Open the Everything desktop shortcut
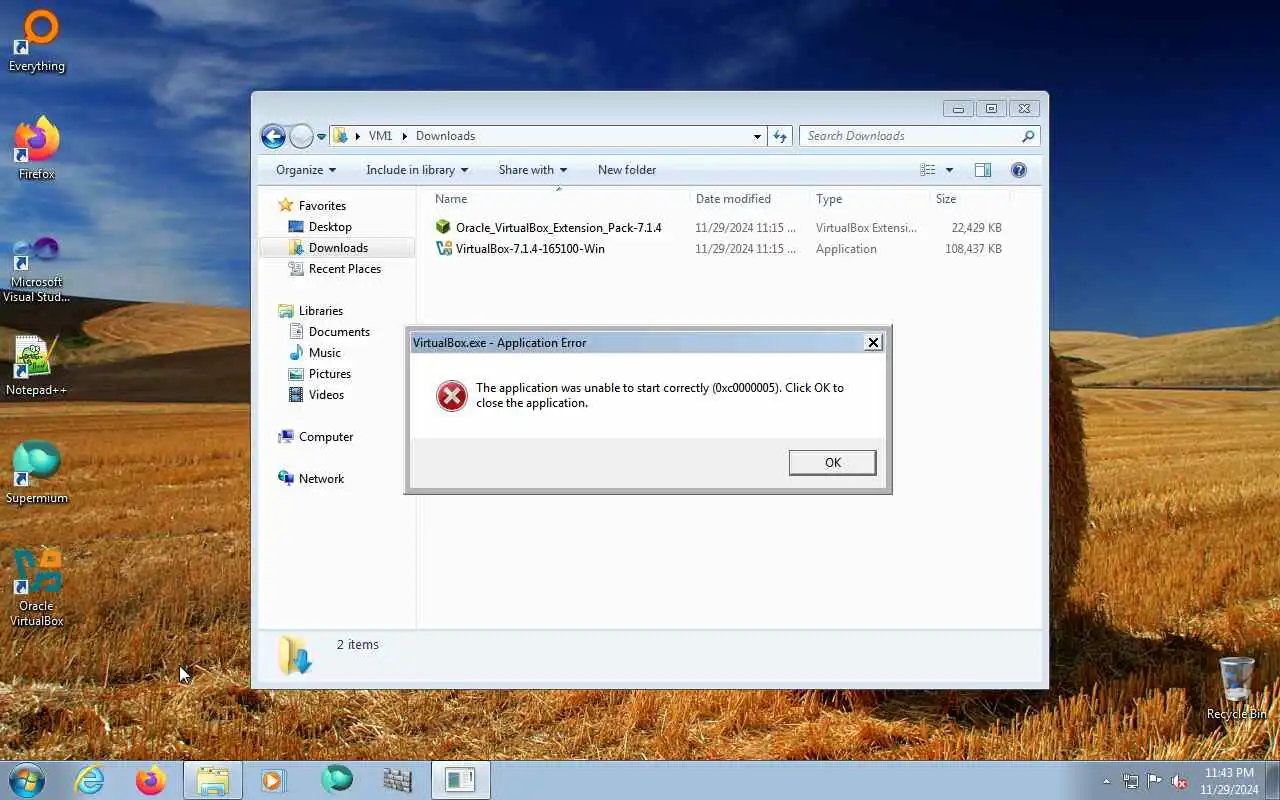This screenshot has height=800, width=1280. [x=37, y=42]
